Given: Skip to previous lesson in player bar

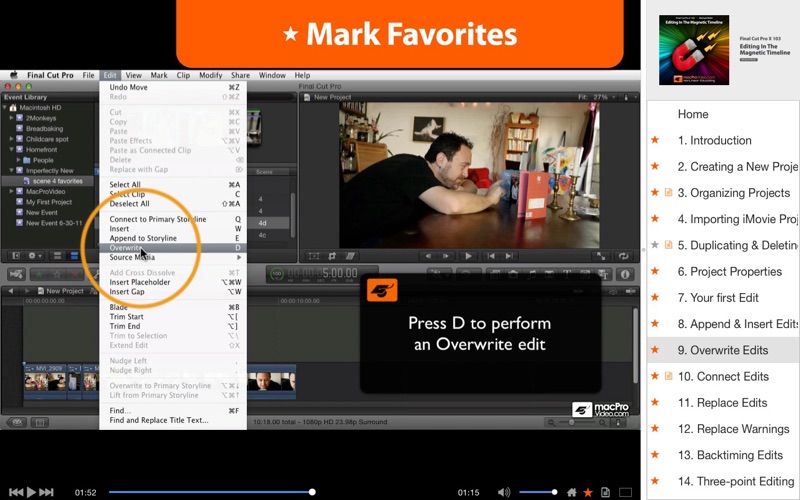Looking at the screenshot, I should click(16, 492).
